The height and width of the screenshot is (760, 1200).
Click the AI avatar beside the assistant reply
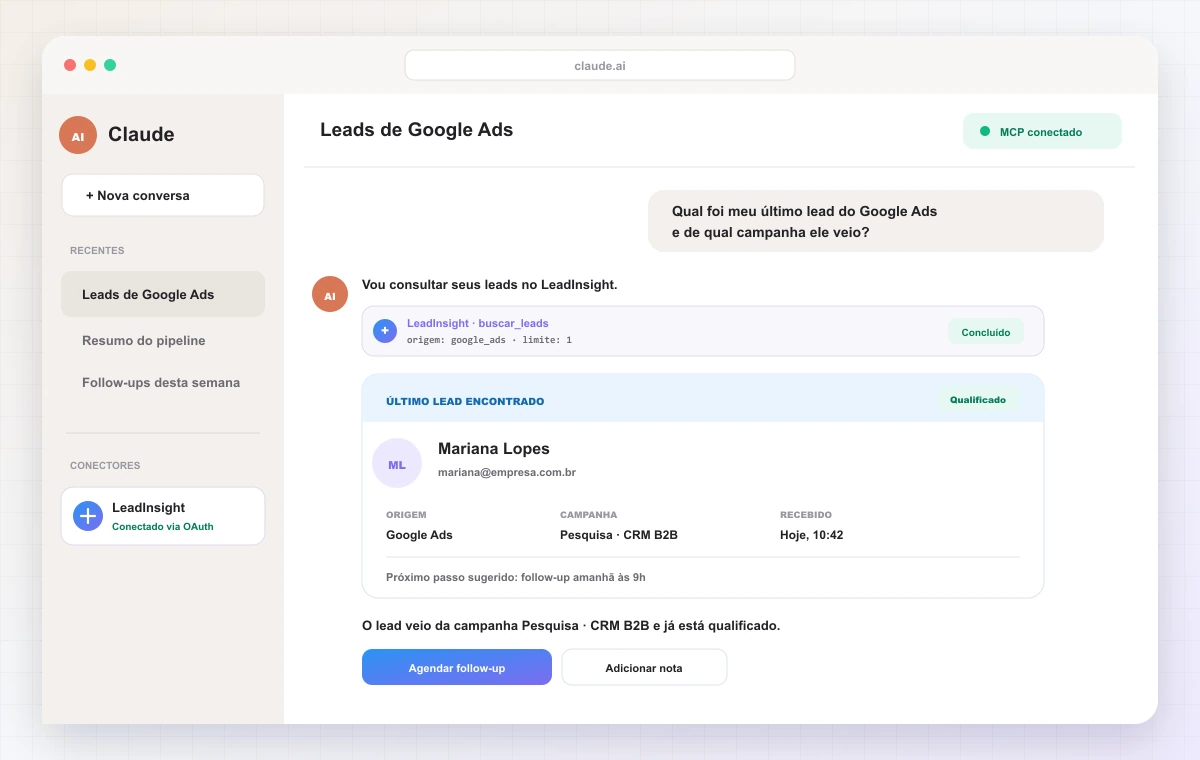tap(330, 295)
